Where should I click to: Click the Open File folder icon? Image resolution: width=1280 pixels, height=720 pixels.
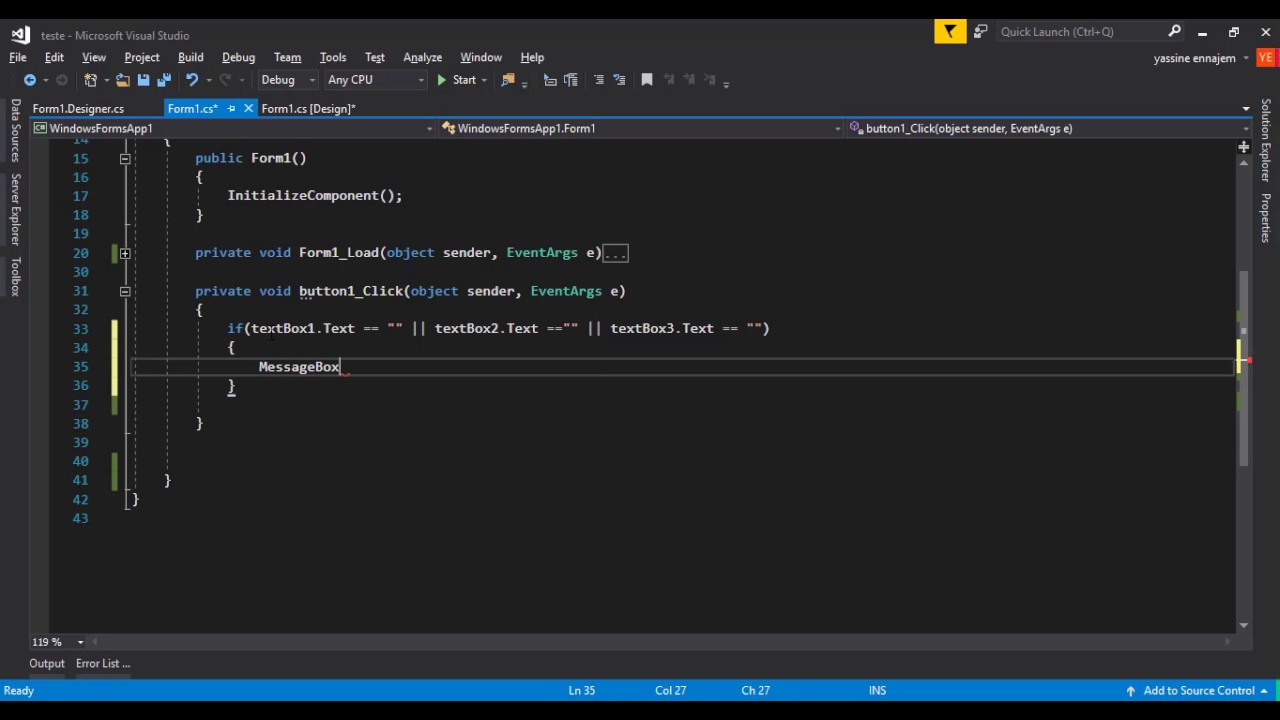(x=122, y=80)
